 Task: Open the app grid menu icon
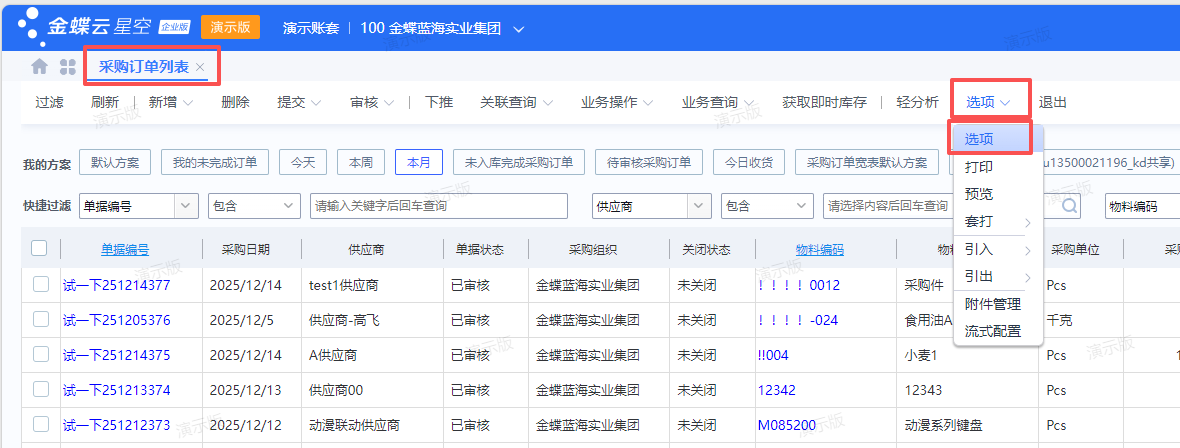[x=68, y=67]
